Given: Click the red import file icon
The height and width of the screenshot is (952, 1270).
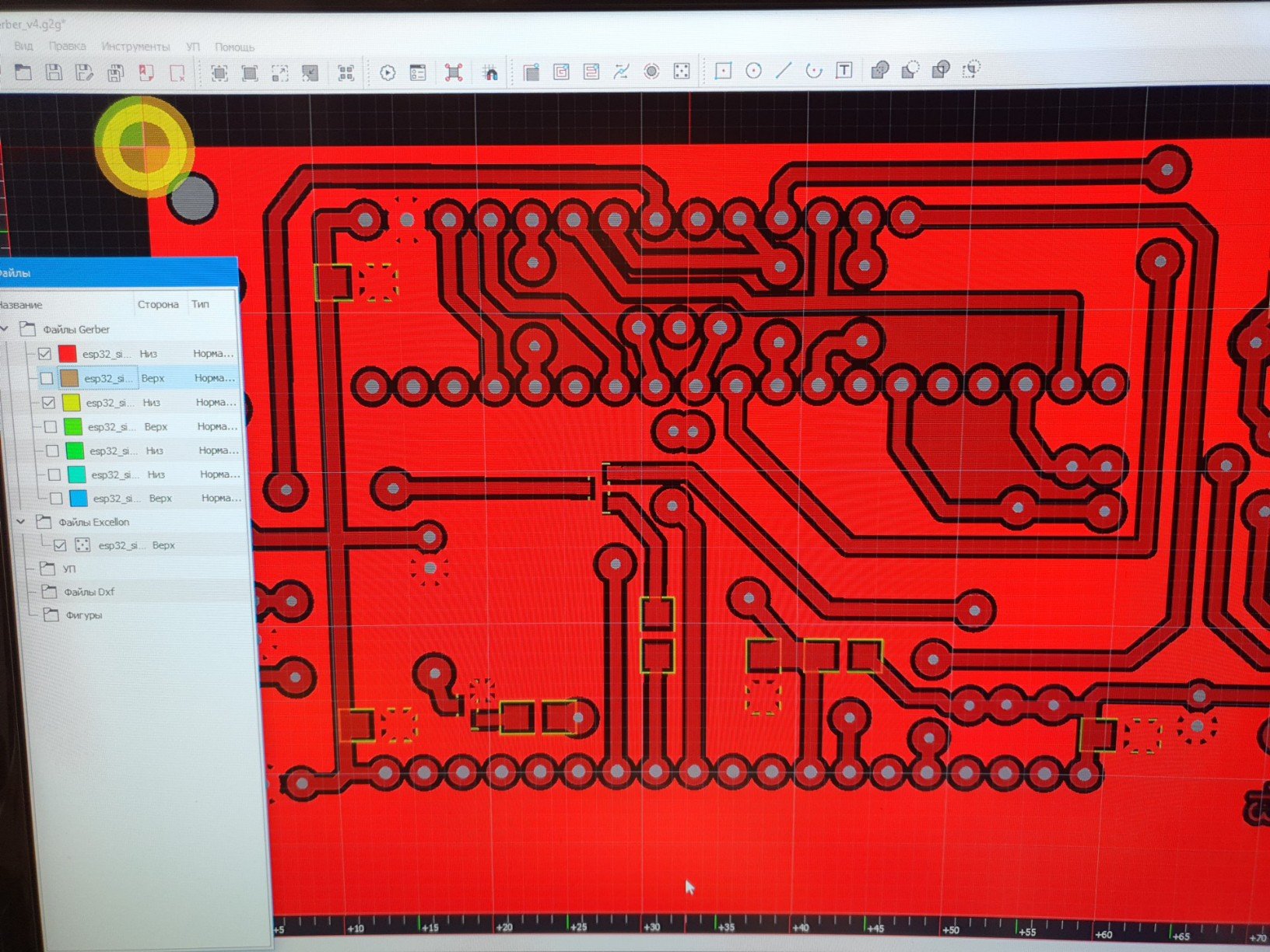Looking at the screenshot, I should pos(146,73).
